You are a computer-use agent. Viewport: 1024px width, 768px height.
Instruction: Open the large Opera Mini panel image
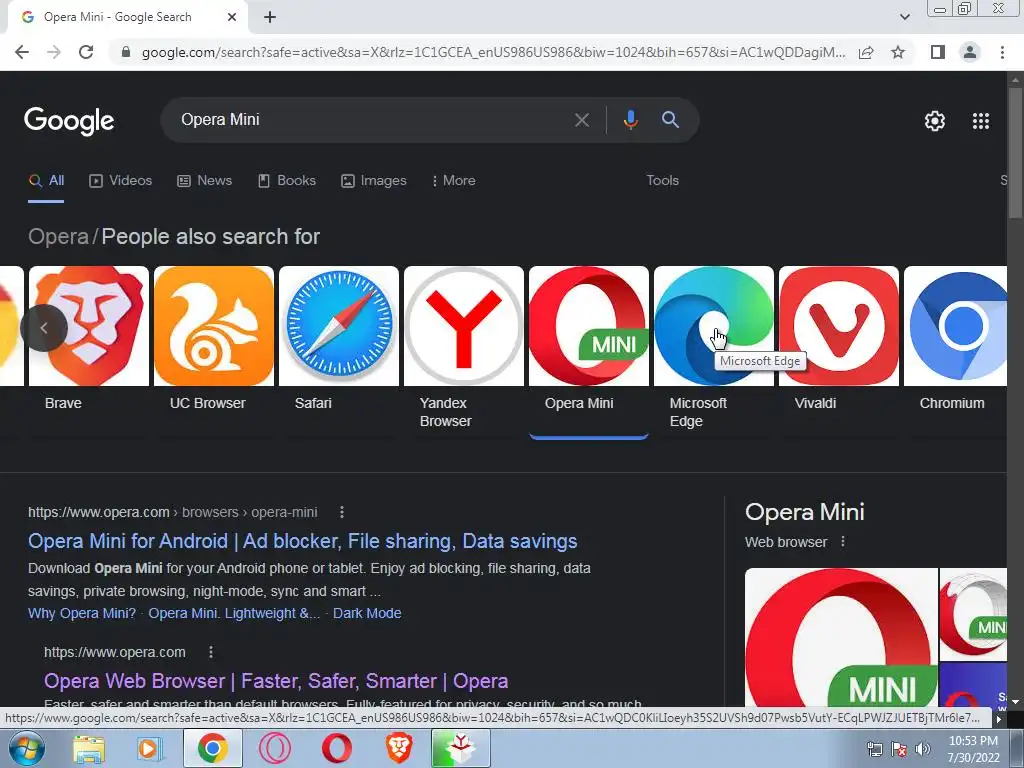(841, 639)
